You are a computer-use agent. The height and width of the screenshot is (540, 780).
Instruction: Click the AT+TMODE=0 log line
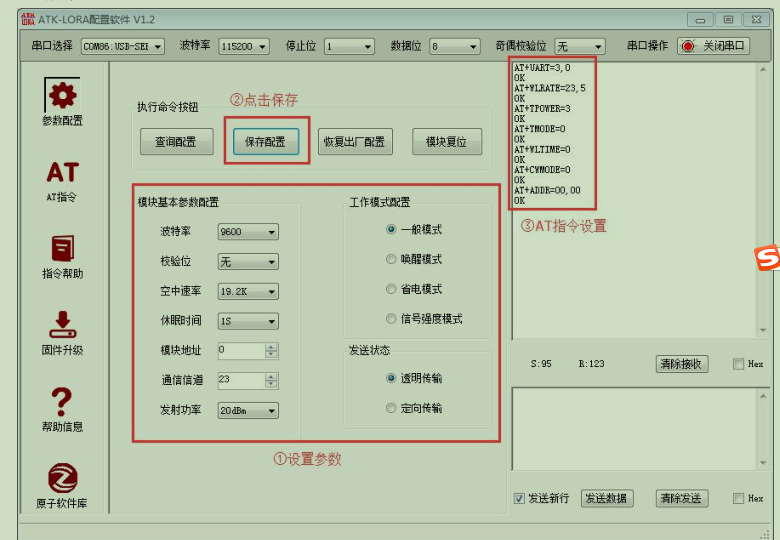pos(540,129)
